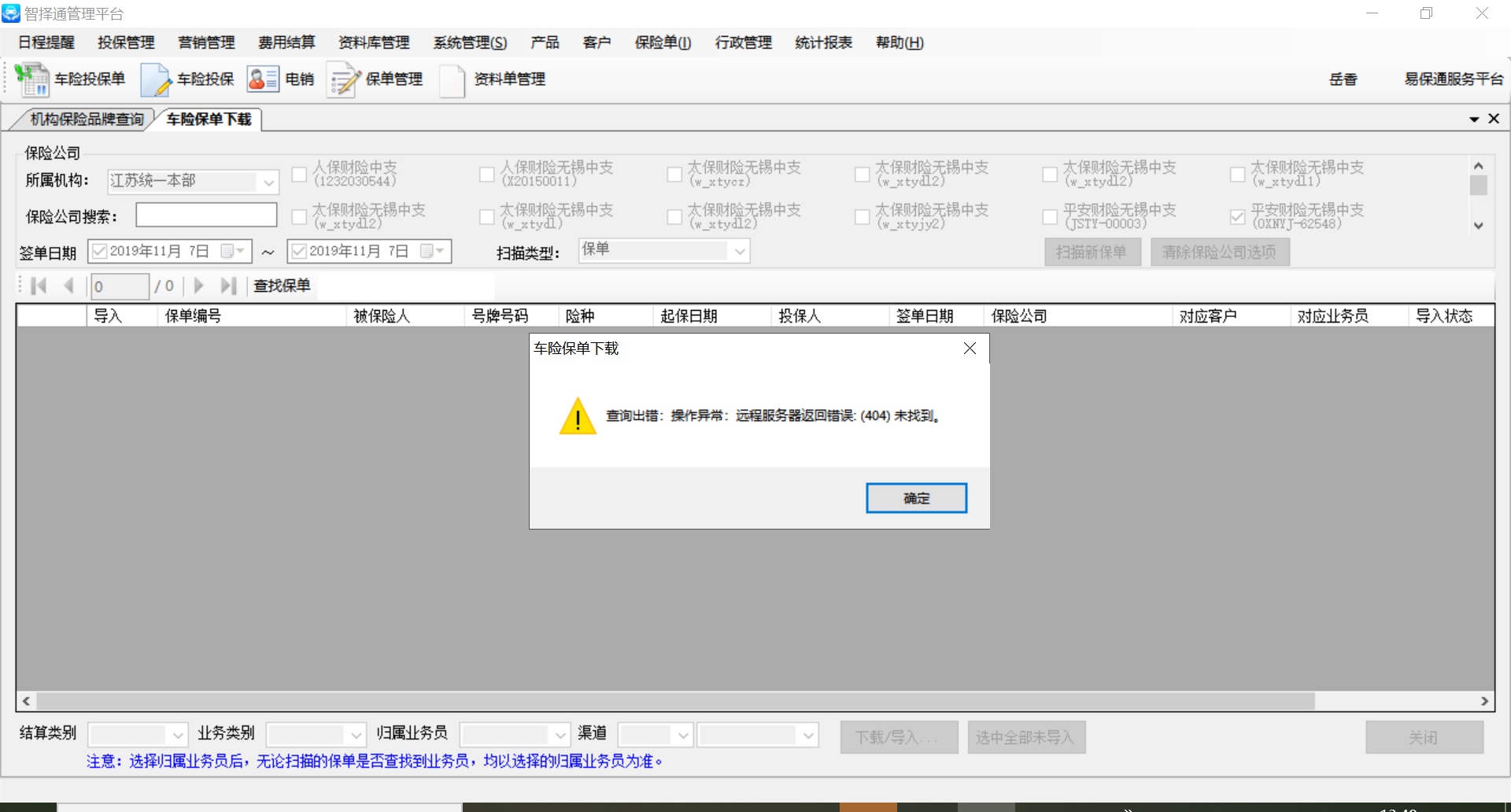Open the 资料库管理 menu
The image size is (1511, 812).
(374, 42)
